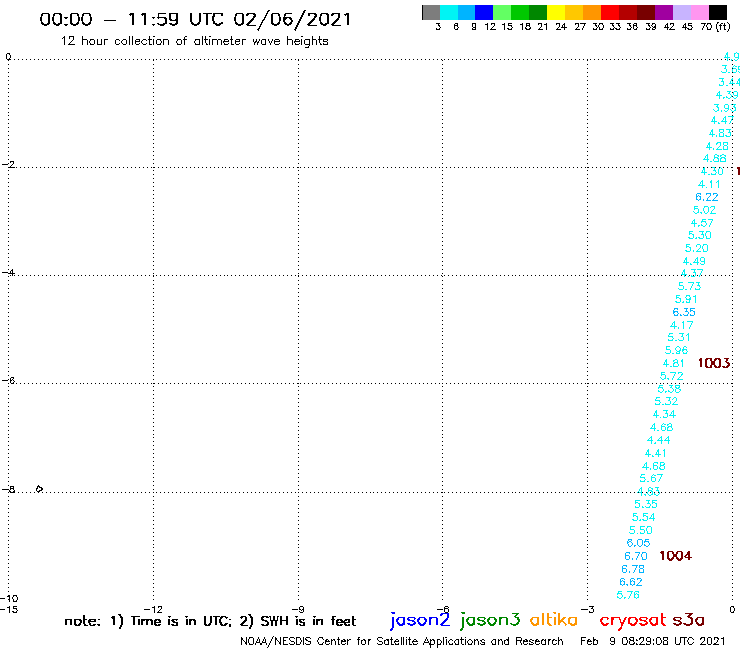Click the 4.47 wave height value

[723, 121]
